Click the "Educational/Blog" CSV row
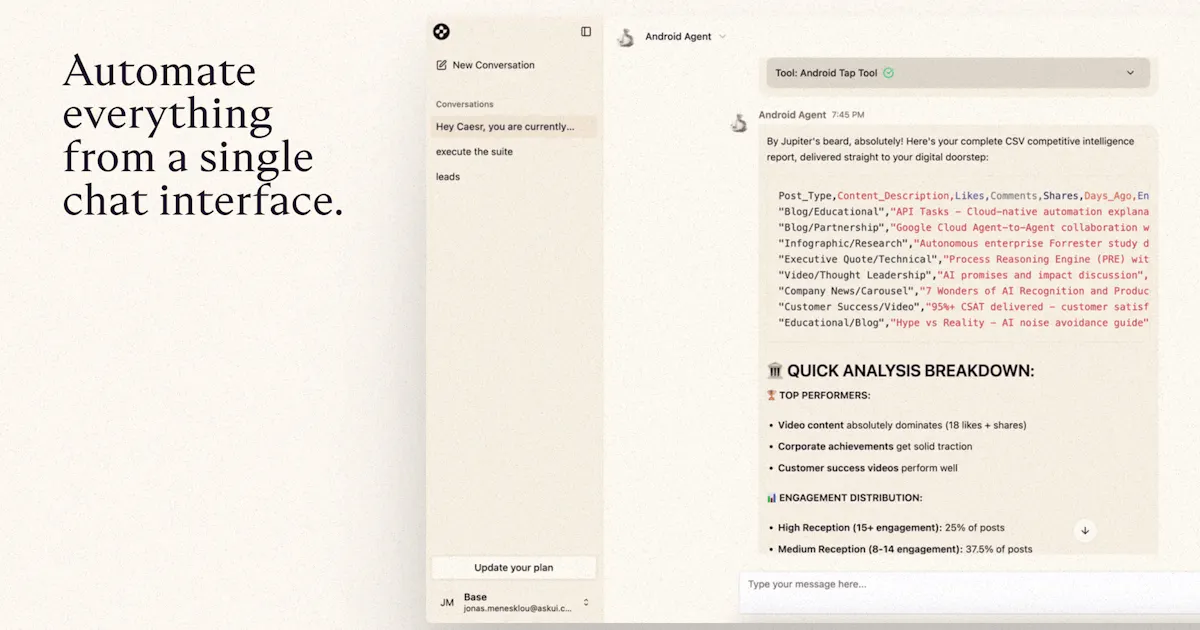1200x630 pixels. (x=963, y=323)
